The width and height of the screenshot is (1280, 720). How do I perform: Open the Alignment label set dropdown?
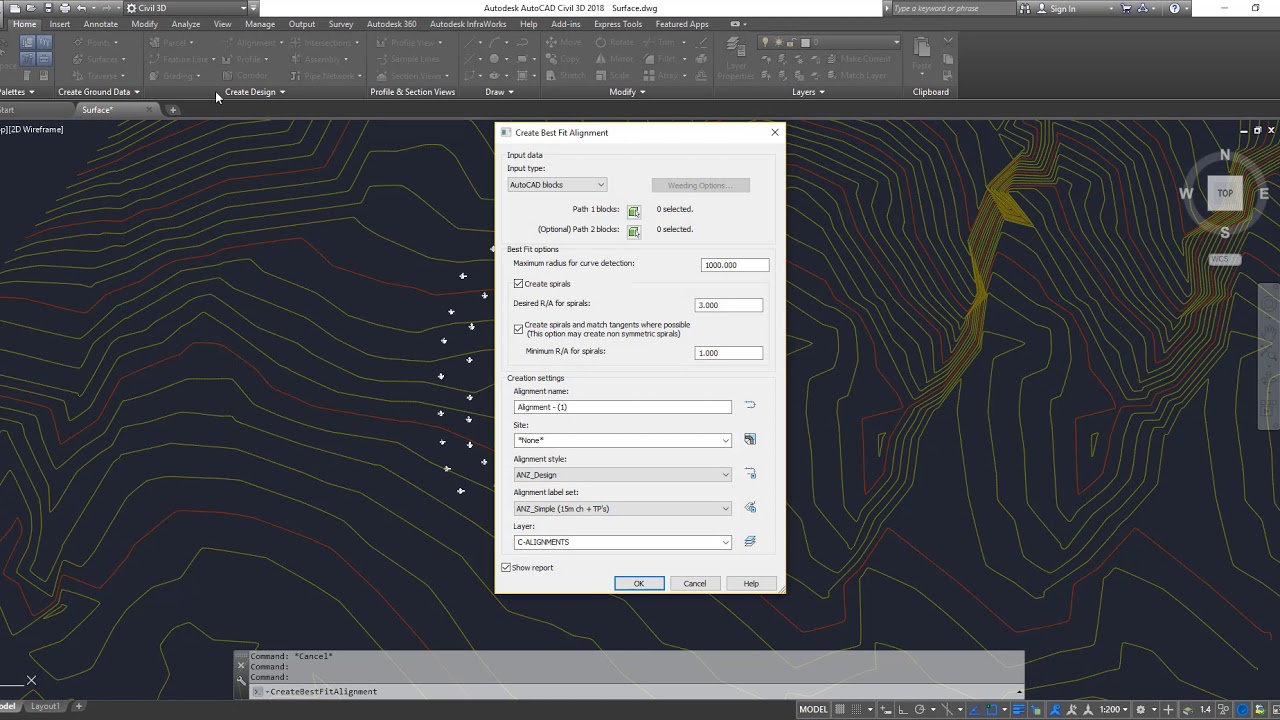click(x=622, y=509)
